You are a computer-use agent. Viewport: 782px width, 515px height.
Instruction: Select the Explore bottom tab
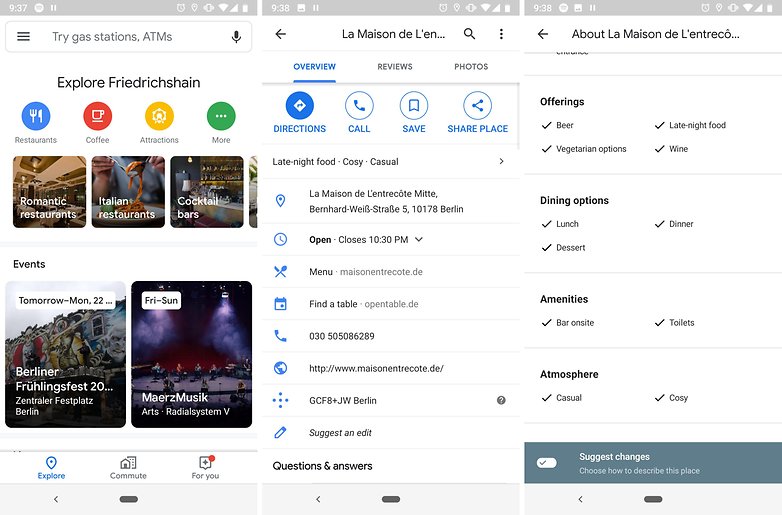point(51,468)
